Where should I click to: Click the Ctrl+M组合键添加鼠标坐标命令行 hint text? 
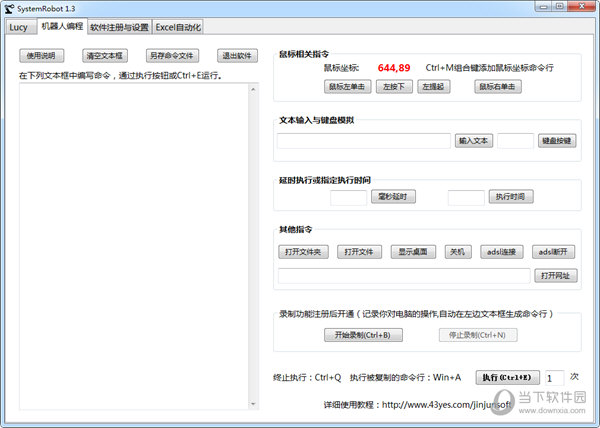pyautogui.click(x=489, y=68)
